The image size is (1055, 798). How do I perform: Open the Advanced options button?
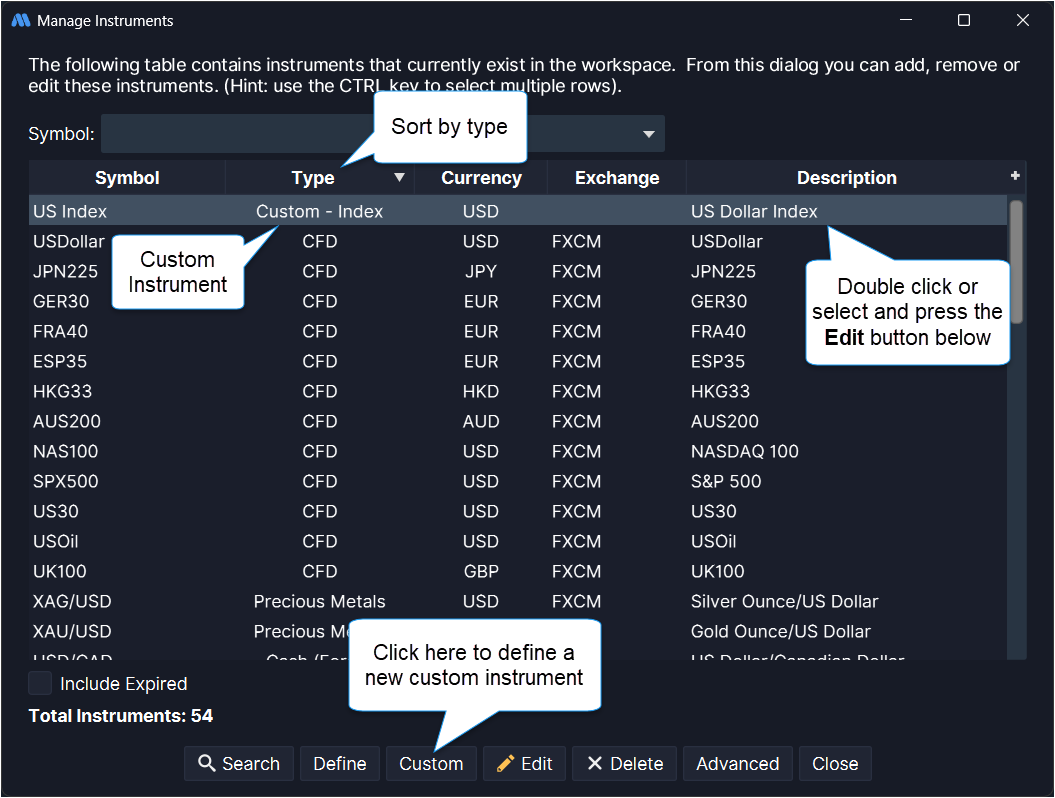click(737, 764)
